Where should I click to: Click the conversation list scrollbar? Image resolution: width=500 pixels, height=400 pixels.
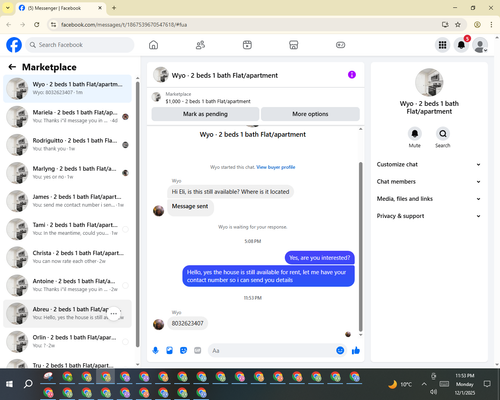[x=138, y=213]
